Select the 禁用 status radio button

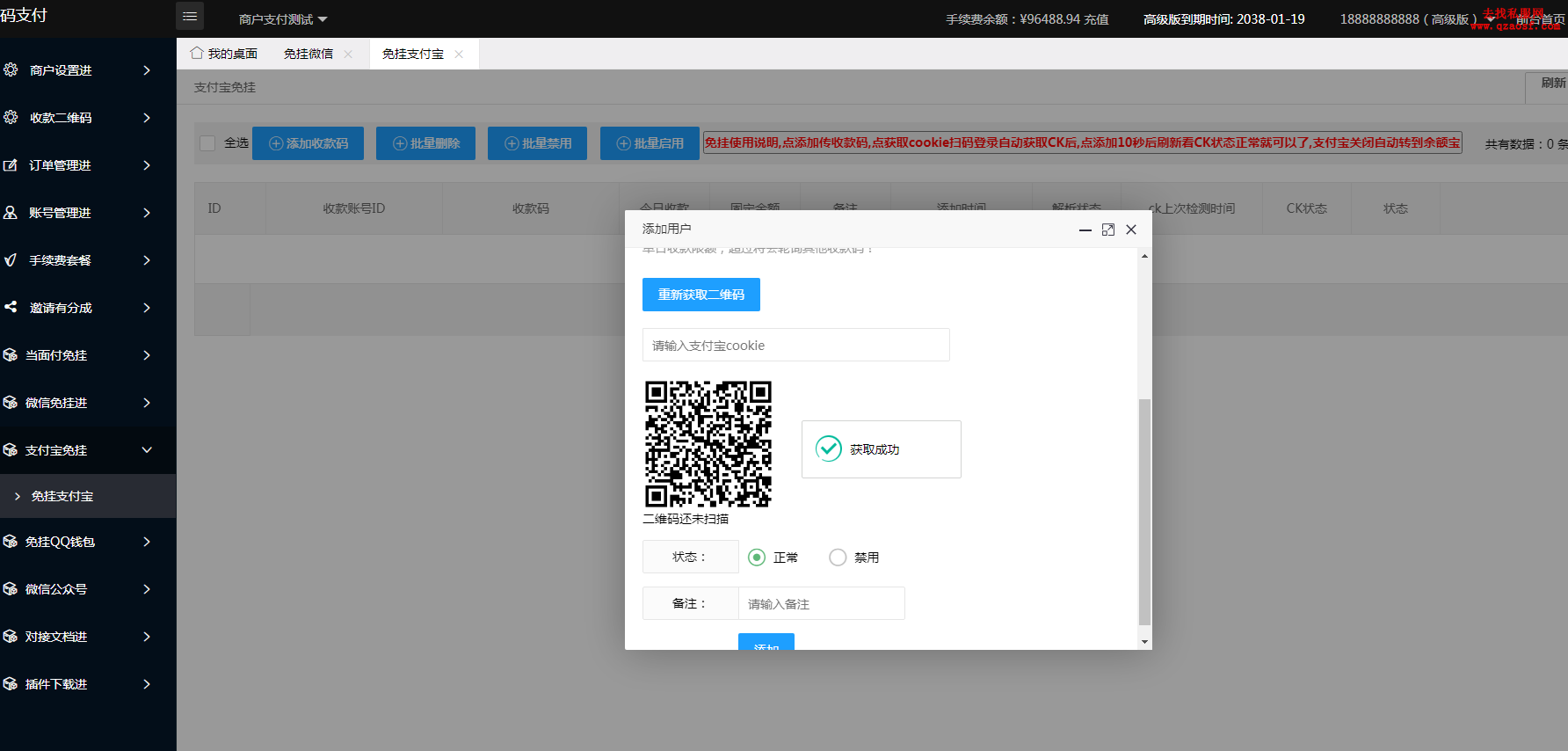click(x=838, y=558)
